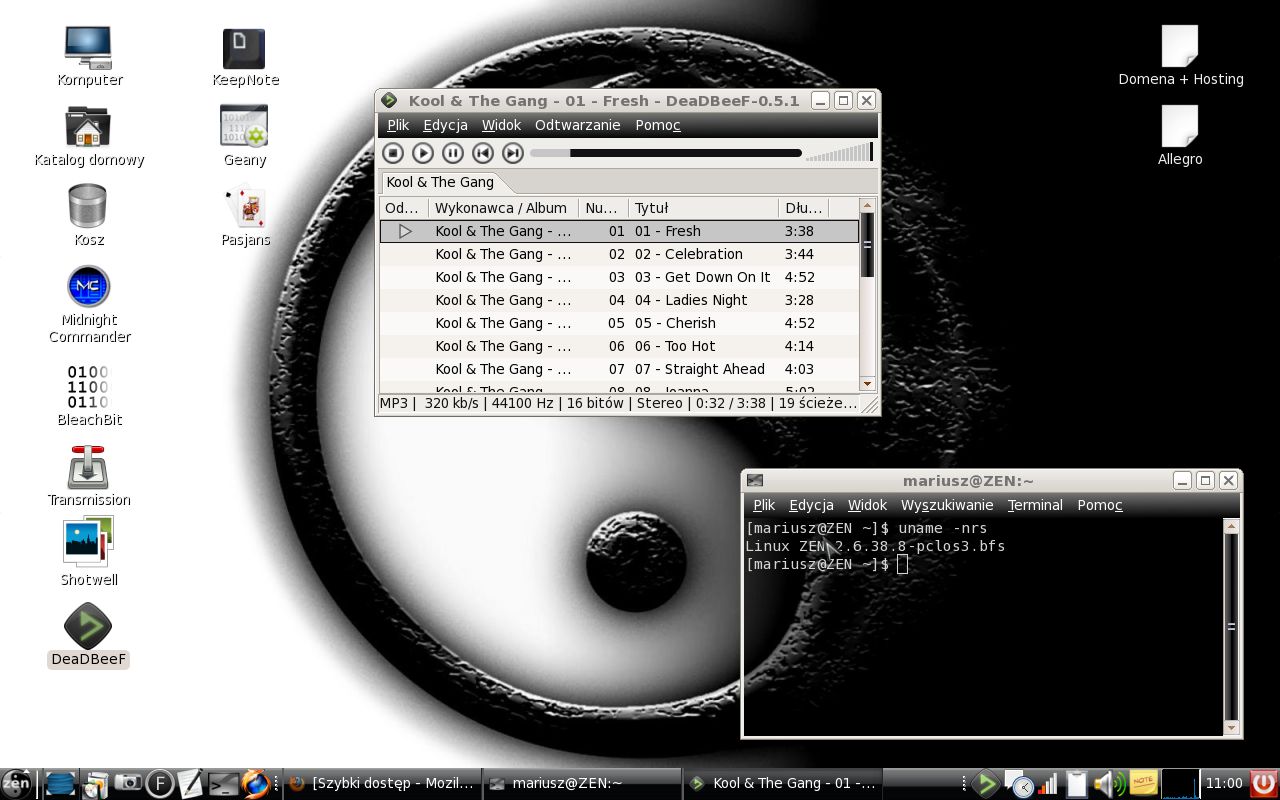Click the DeaDBeeF volume bar

(839, 153)
